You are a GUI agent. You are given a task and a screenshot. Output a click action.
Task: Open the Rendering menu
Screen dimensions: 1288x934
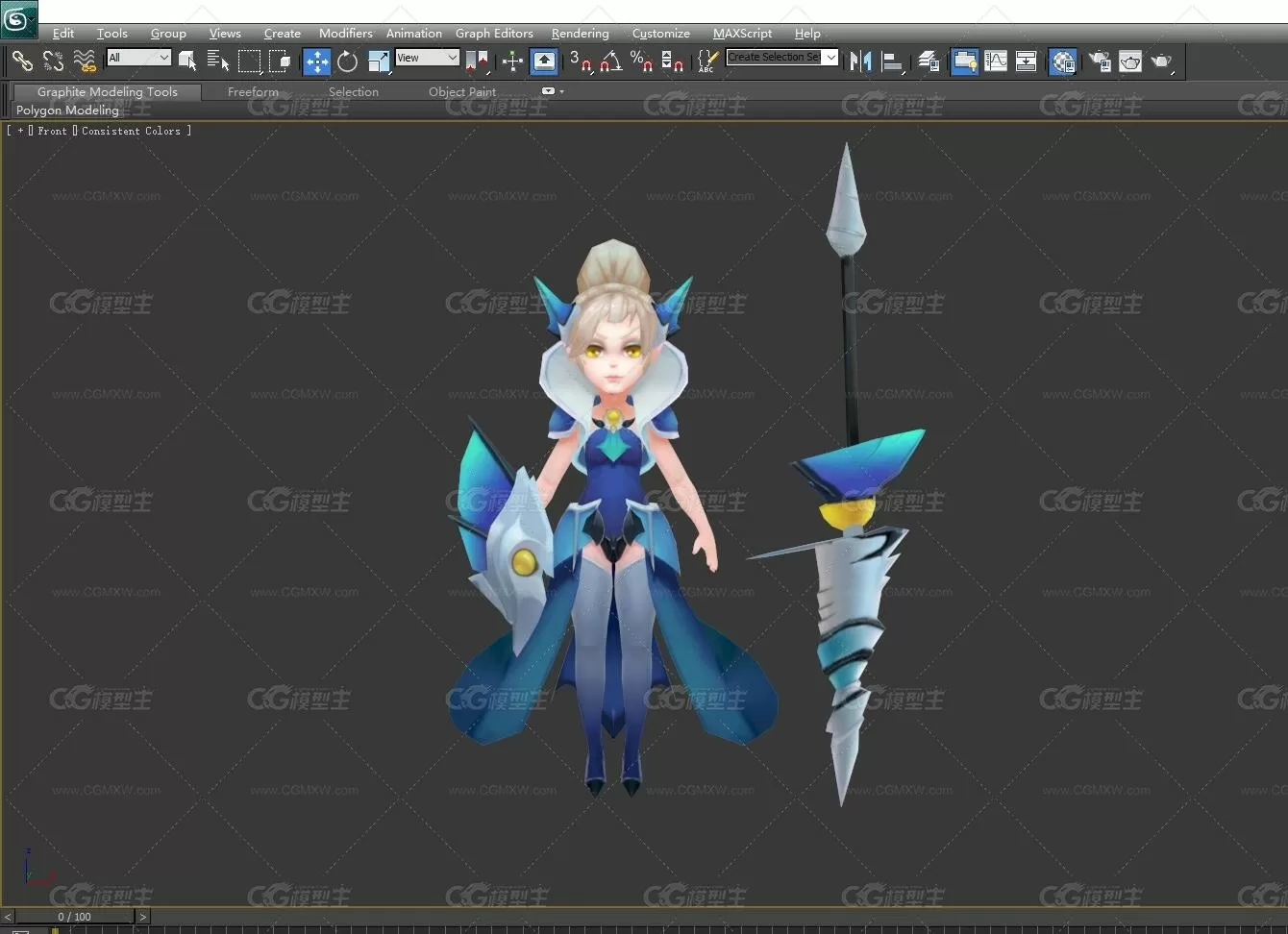580,33
